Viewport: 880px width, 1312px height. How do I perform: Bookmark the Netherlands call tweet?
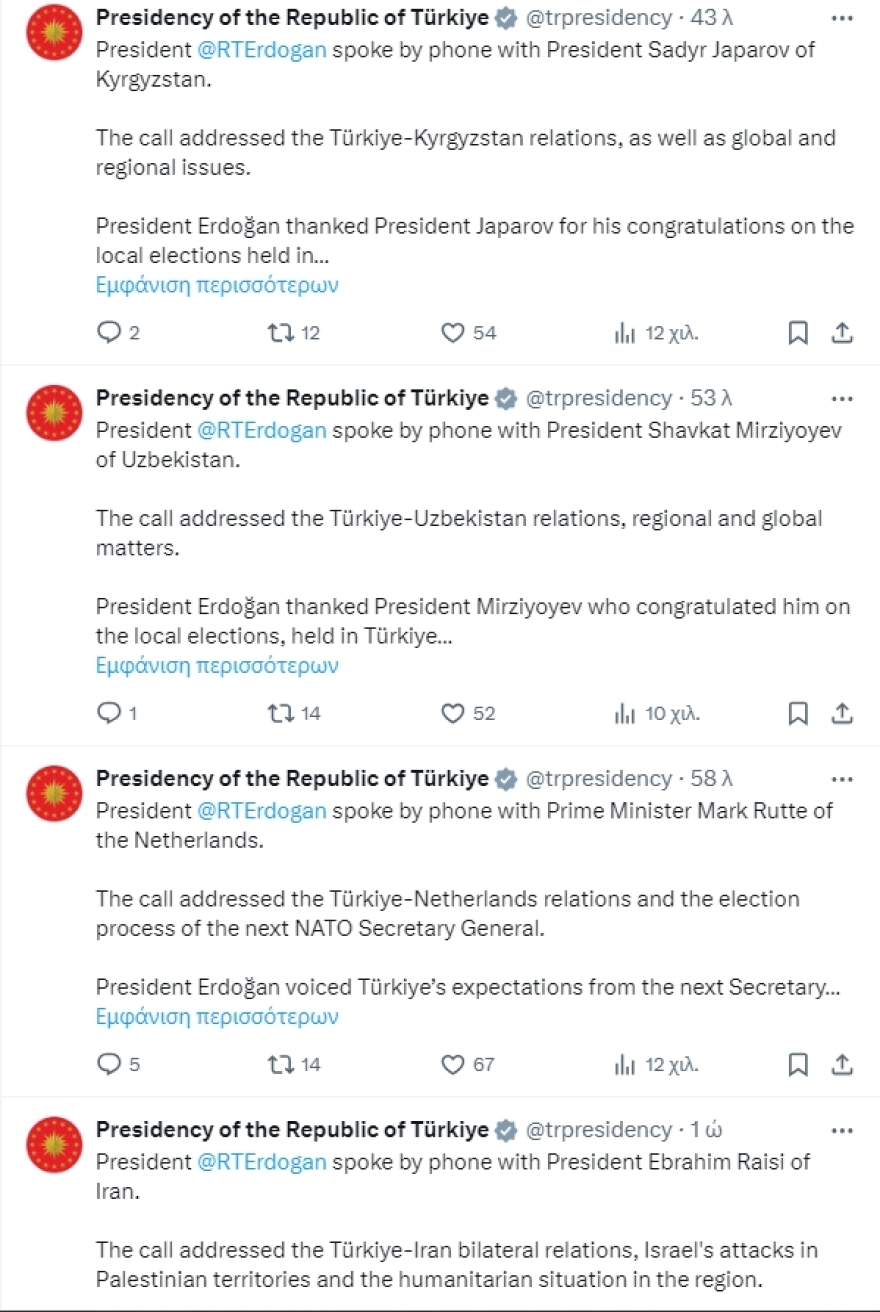point(798,1064)
